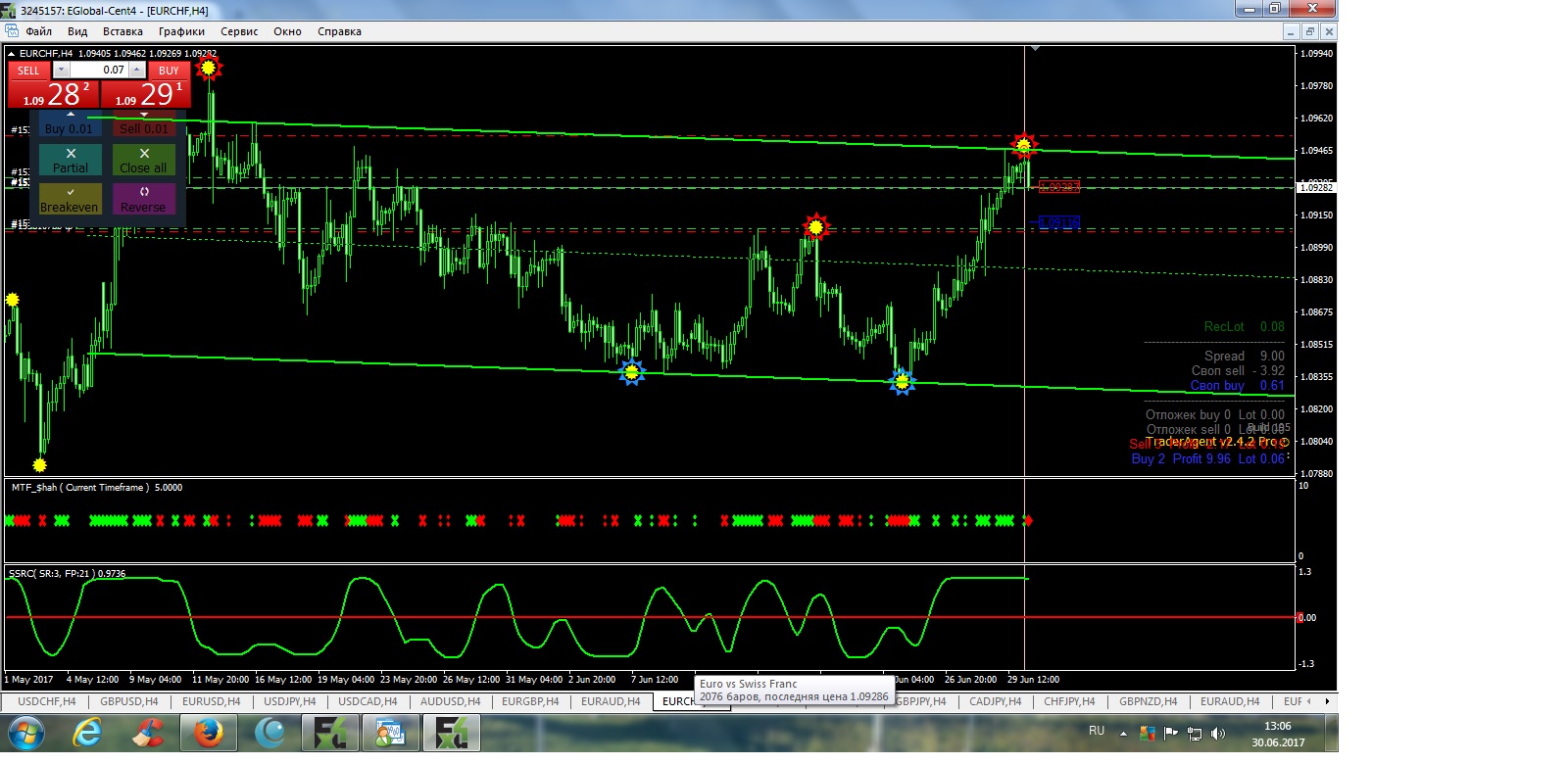Image resolution: width=1568 pixels, height=764 pixels.
Task: Switch to the GBPNZD,H4 chart tab
Action: [x=1148, y=701]
